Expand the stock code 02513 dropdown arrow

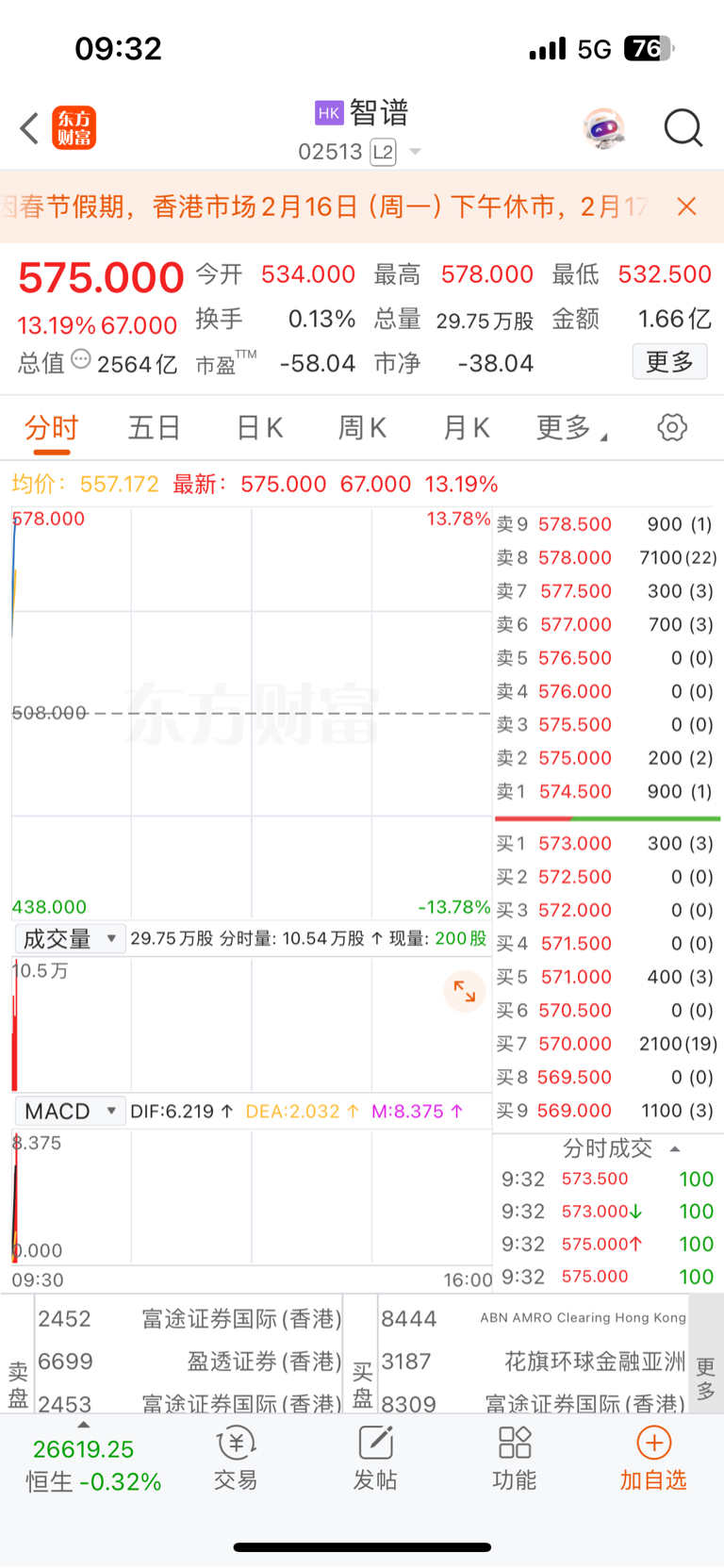point(415,152)
